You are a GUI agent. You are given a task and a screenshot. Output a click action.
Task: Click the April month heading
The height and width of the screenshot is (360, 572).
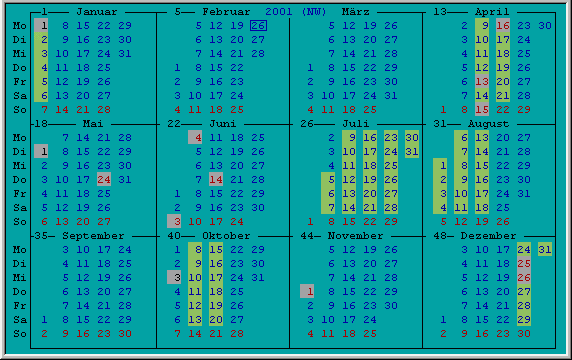[492, 12]
